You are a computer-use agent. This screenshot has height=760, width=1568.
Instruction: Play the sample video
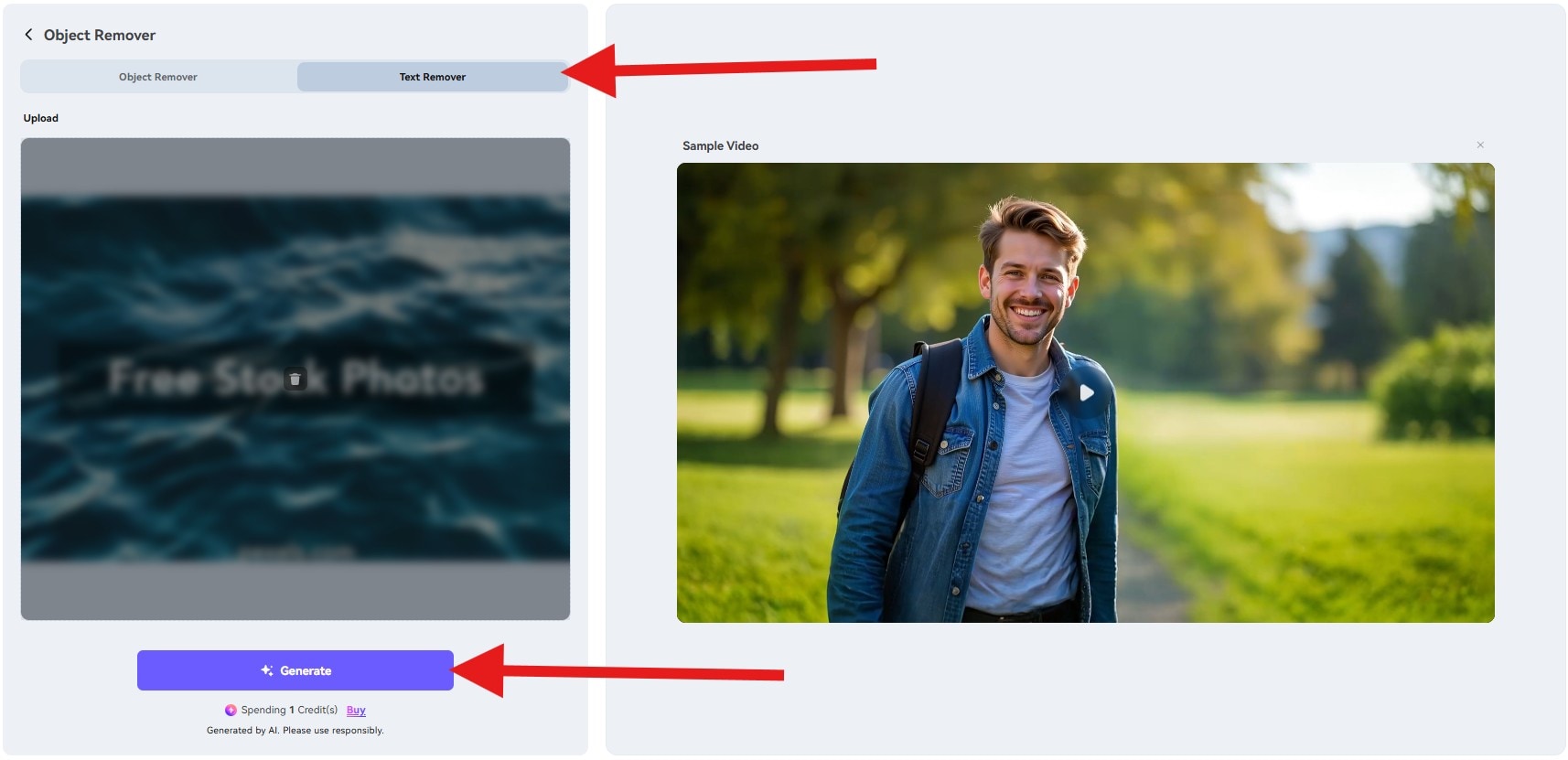[1086, 392]
